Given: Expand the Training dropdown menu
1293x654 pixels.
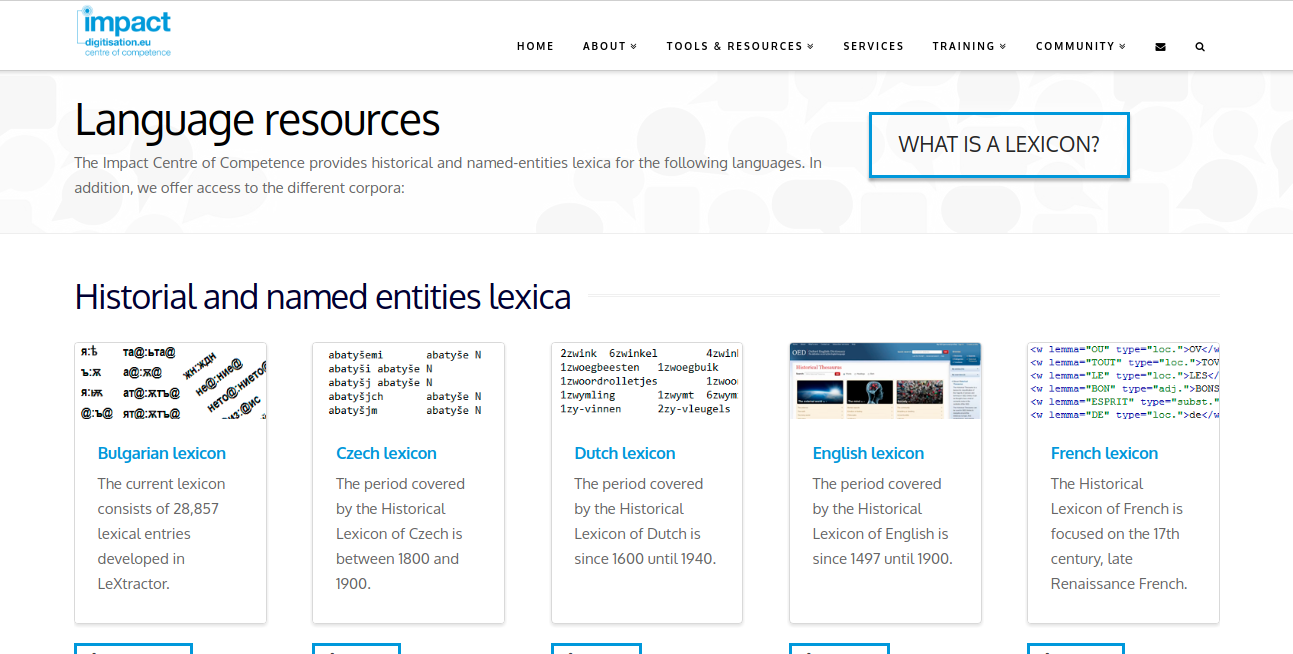Looking at the screenshot, I should coord(968,47).
